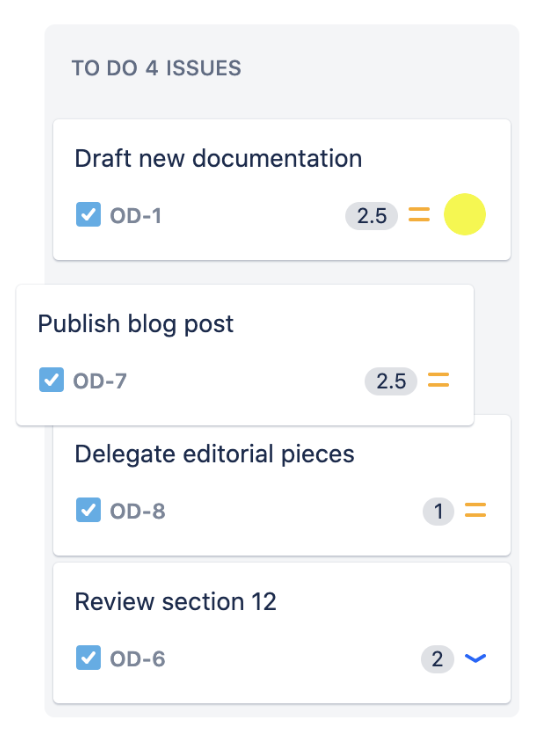Click the 2.5 estimate badge on OD-1
Viewport: 534px width, 742px height.
pyautogui.click(x=372, y=216)
